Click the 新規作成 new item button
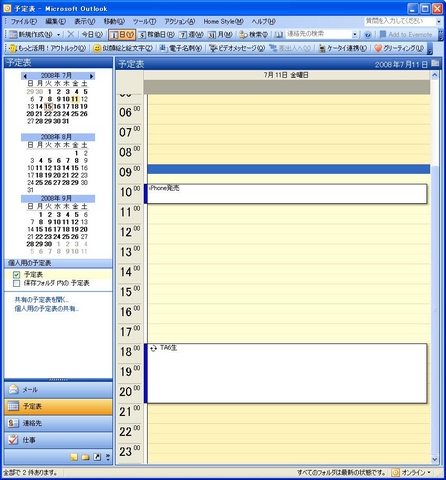The width and height of the screenshot is (446, 480). tap(30, 34)
